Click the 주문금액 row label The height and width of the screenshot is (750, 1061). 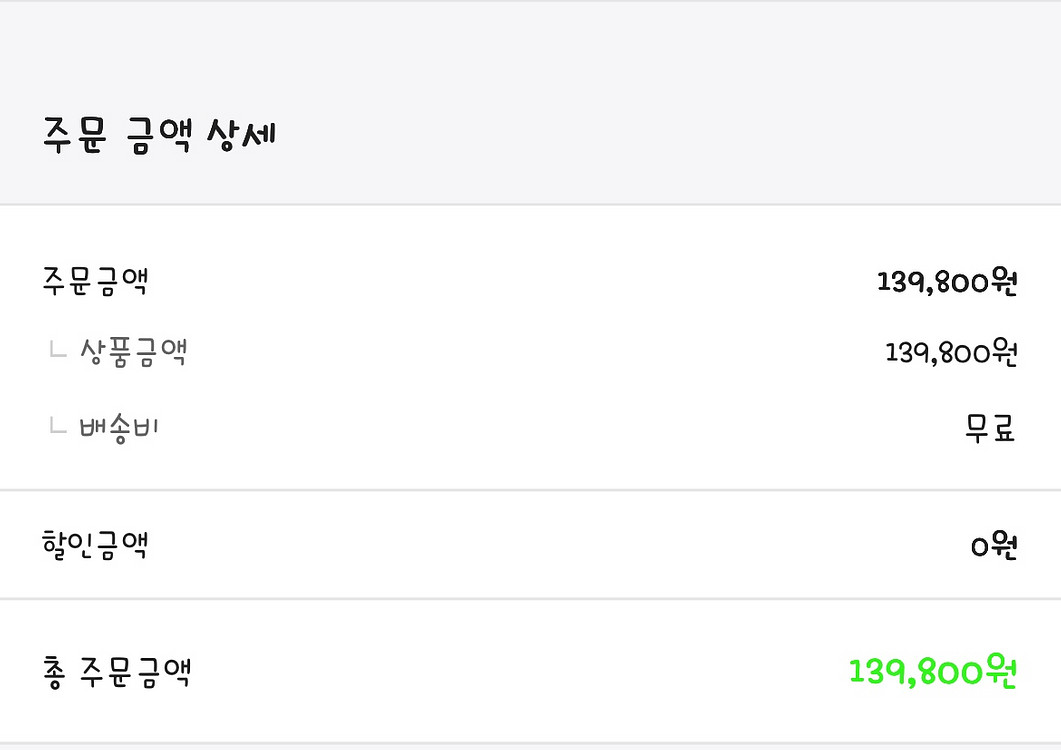95,281
